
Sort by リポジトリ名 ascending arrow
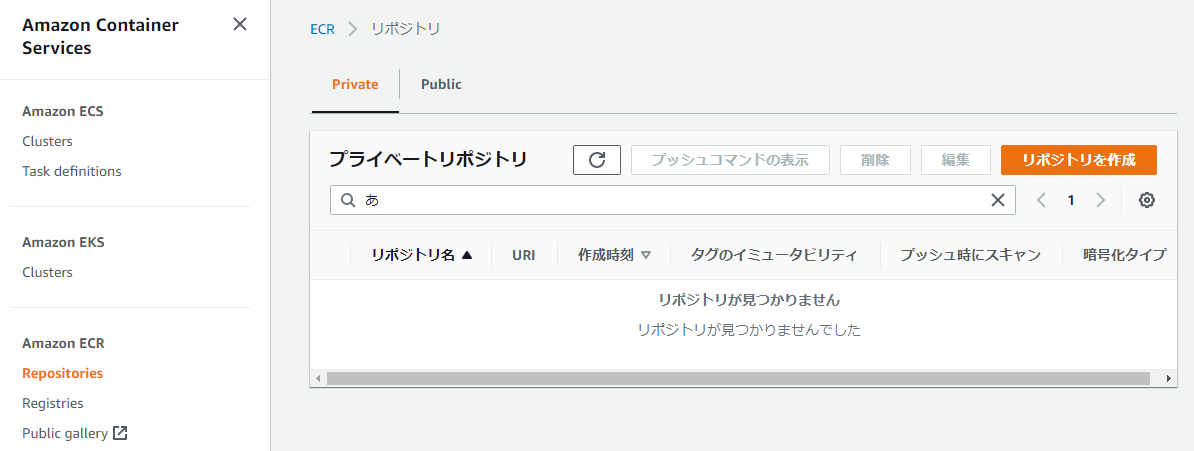(x=467, y=255)
